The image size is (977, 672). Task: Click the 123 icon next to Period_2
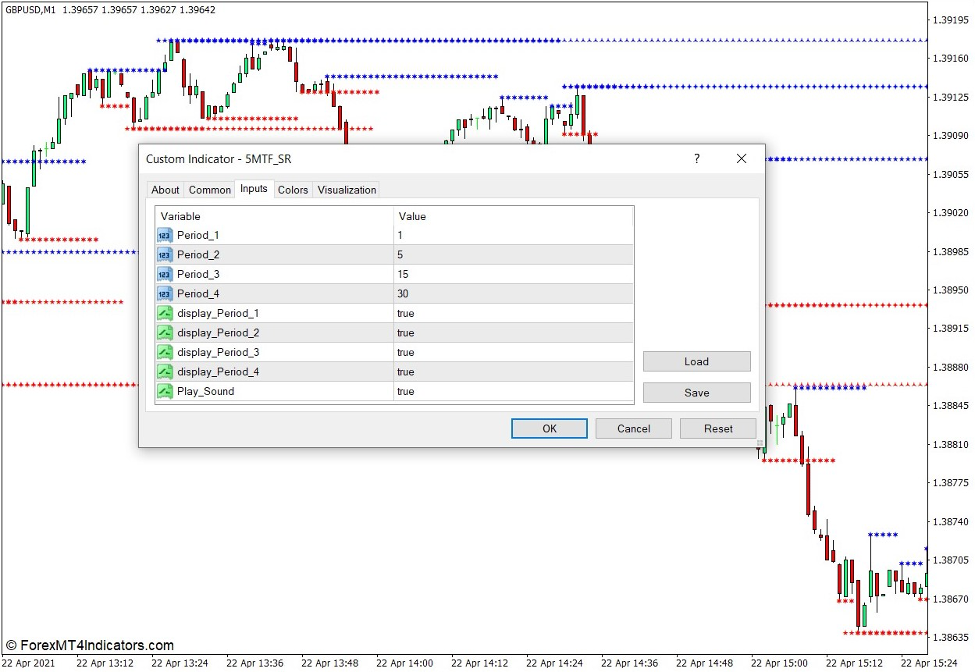point(164,254)
